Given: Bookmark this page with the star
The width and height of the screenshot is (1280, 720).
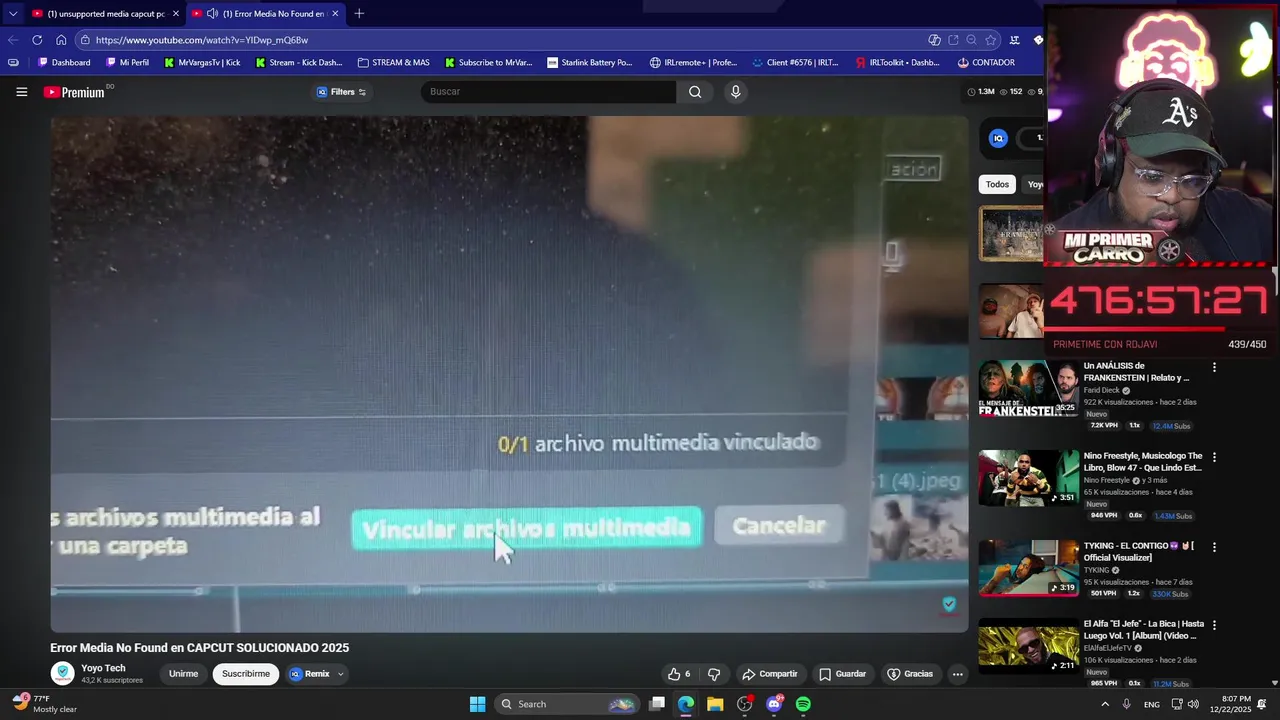Looking at the screenshot, I should (x=990, y=40).
